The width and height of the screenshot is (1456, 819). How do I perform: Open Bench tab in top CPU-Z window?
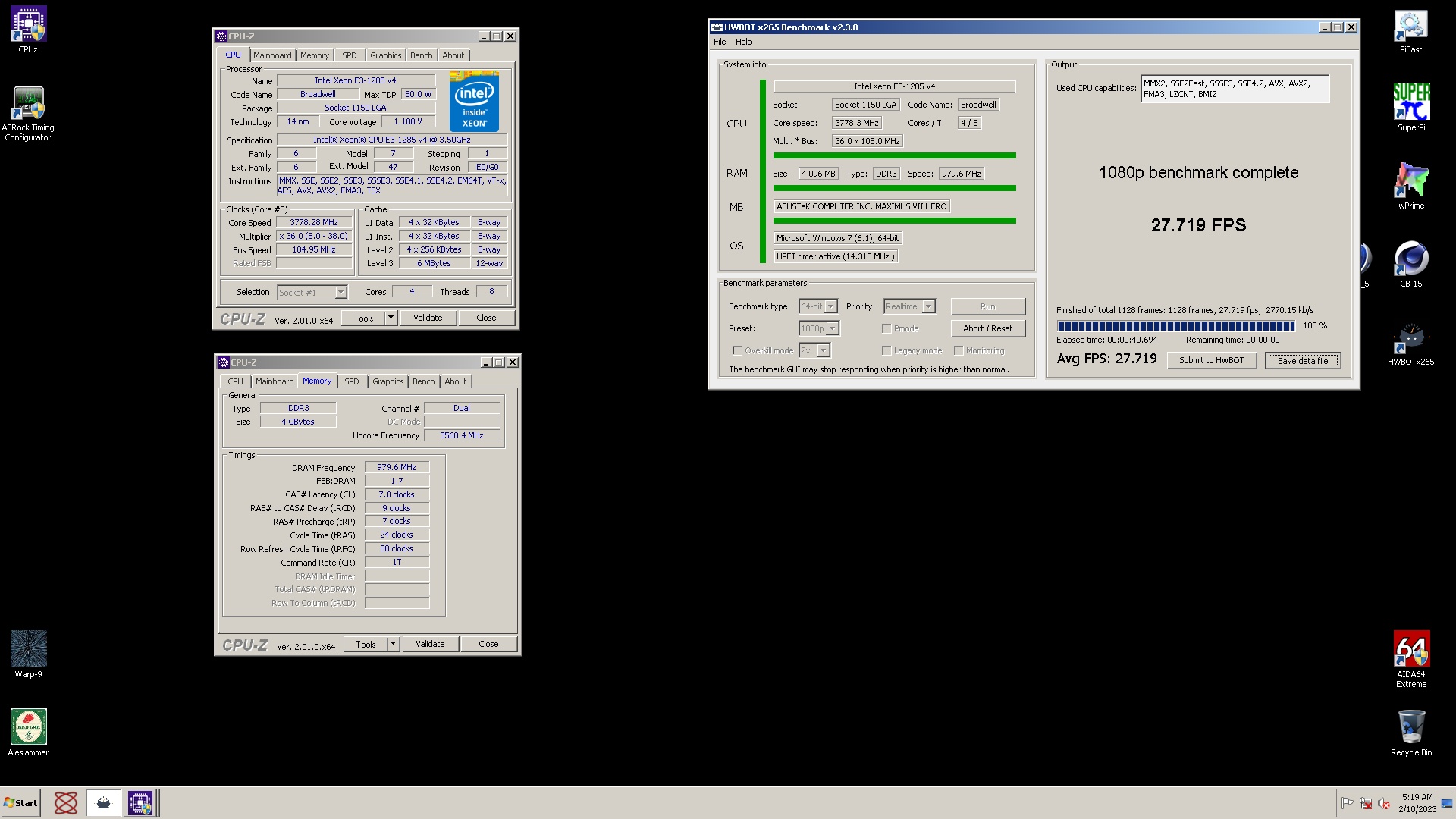tap(422, 55)
